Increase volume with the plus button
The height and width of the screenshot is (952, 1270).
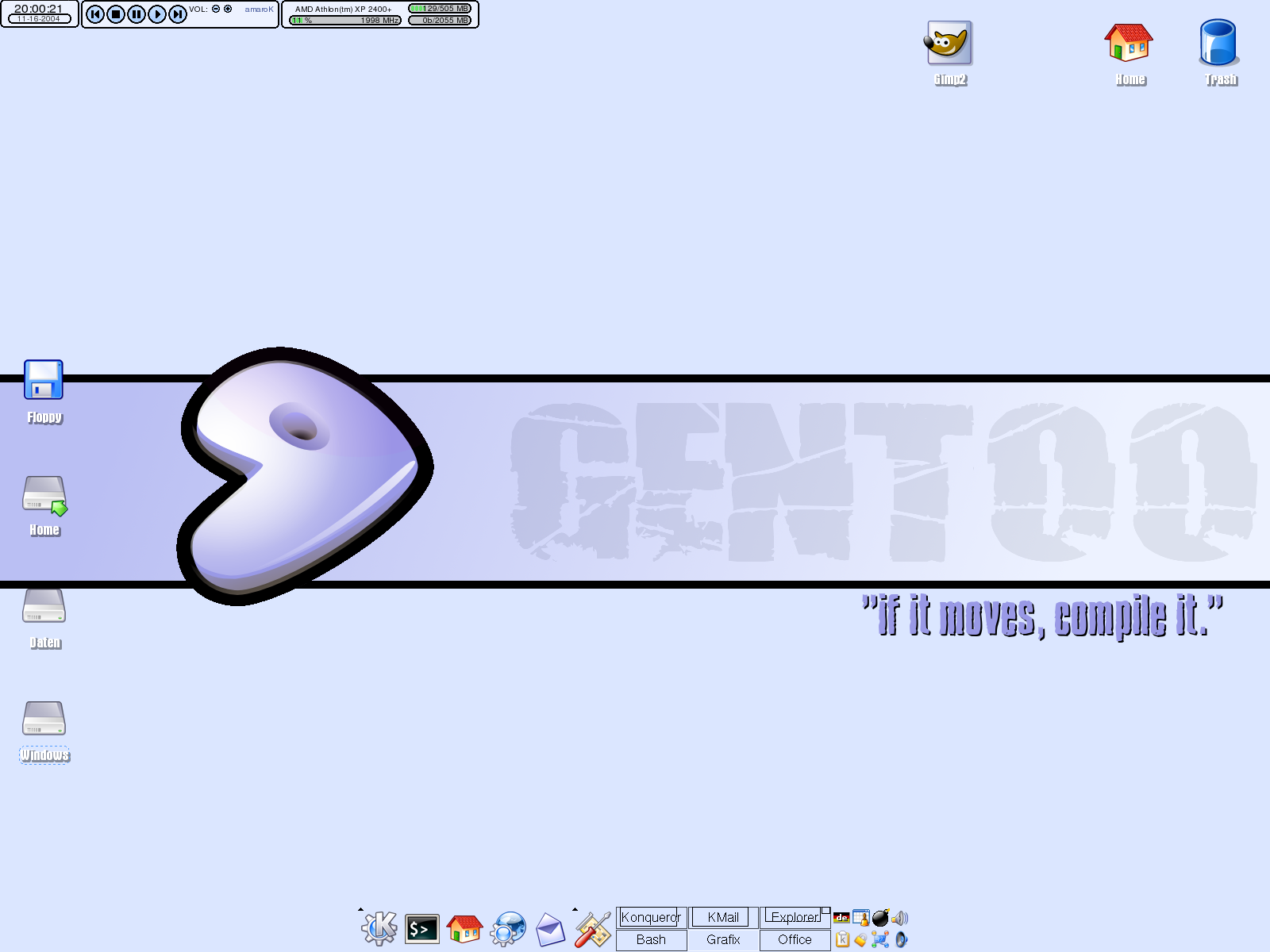pos(228,10)
